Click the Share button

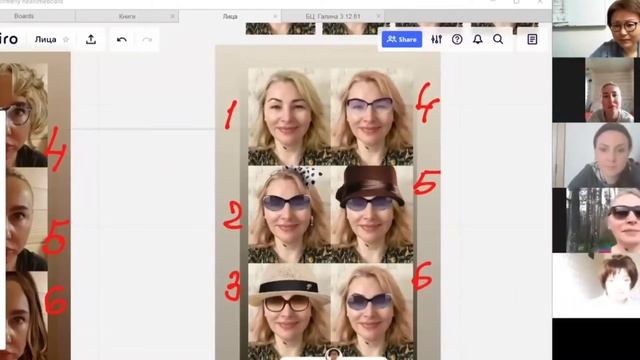point(402,39)
